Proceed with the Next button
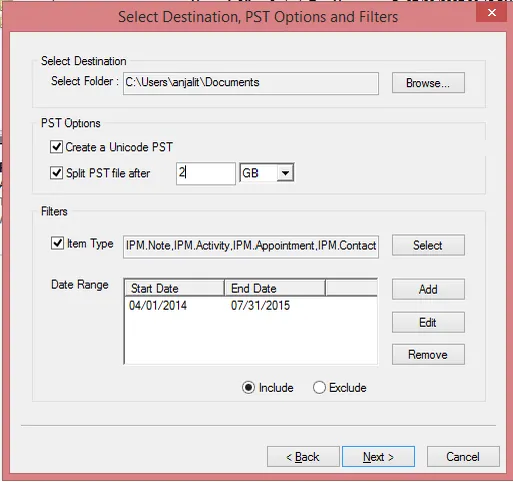513x482 pixels. click(x=378, y=457)
